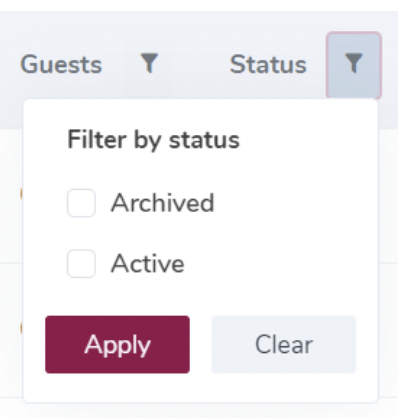Apply the status filter

point(117,344)
